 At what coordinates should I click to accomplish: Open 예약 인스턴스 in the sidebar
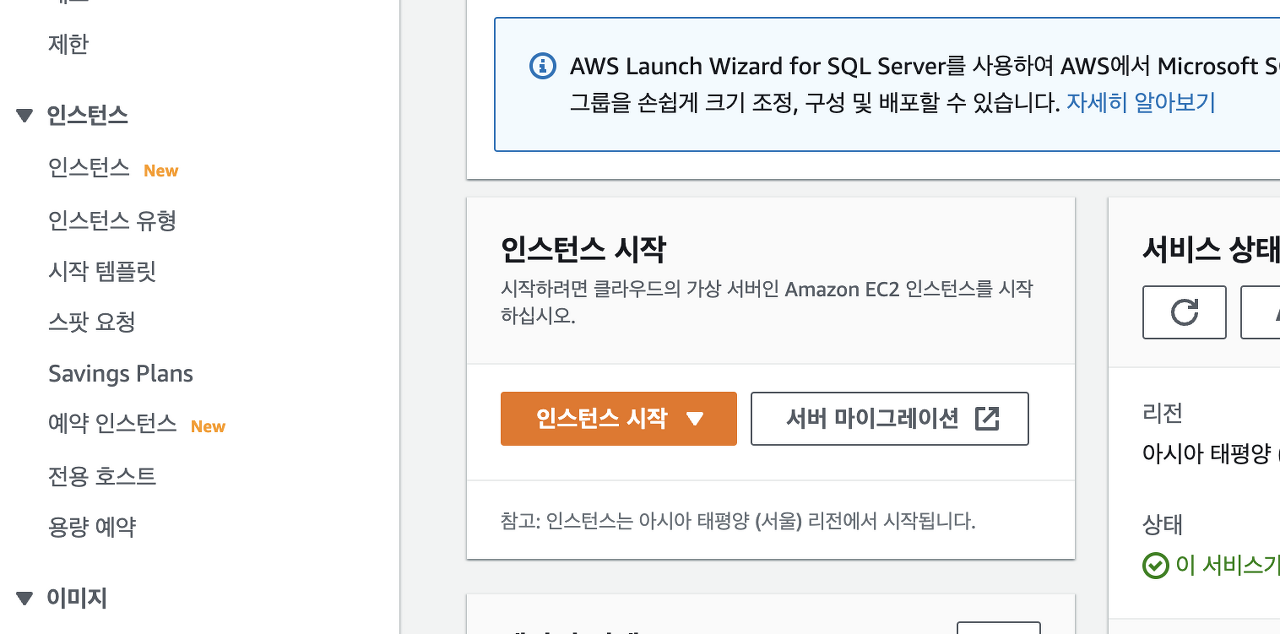112,424
